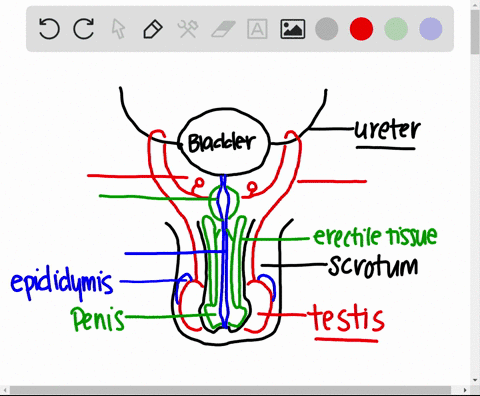Click the insert image icon
The image size is (480, 396).
click(293, 29)
